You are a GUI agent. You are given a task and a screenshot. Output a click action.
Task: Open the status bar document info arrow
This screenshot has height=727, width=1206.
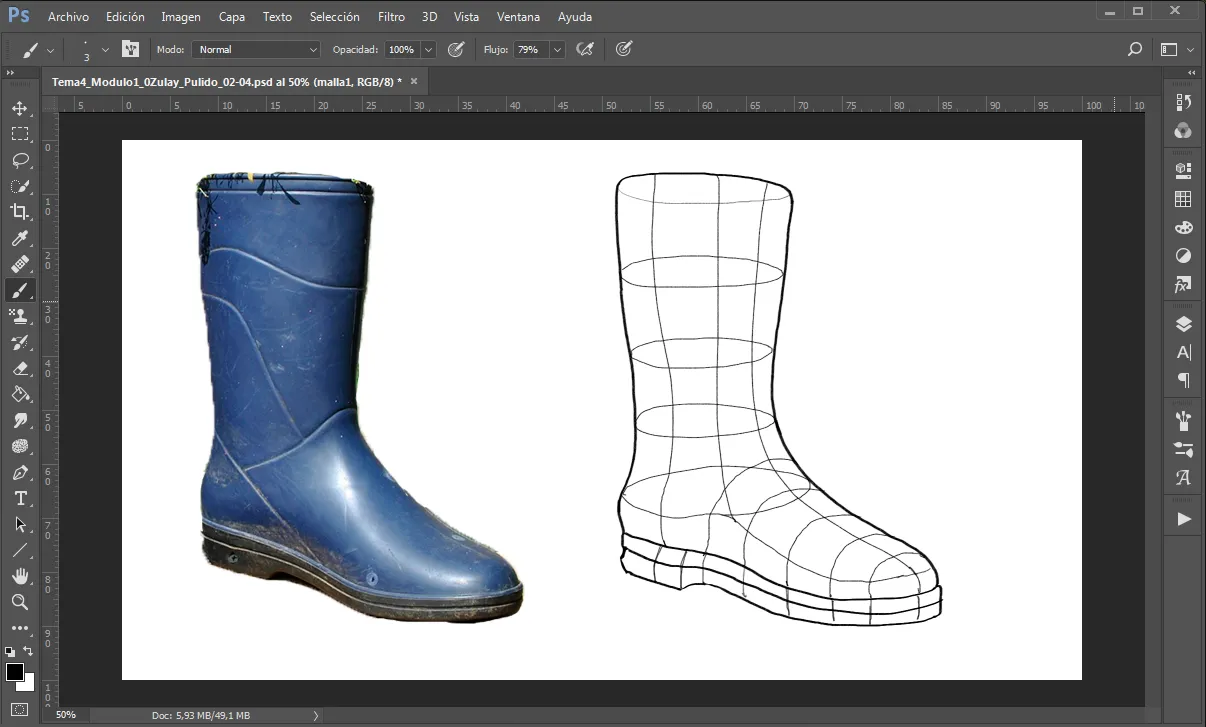pos(316,715)
